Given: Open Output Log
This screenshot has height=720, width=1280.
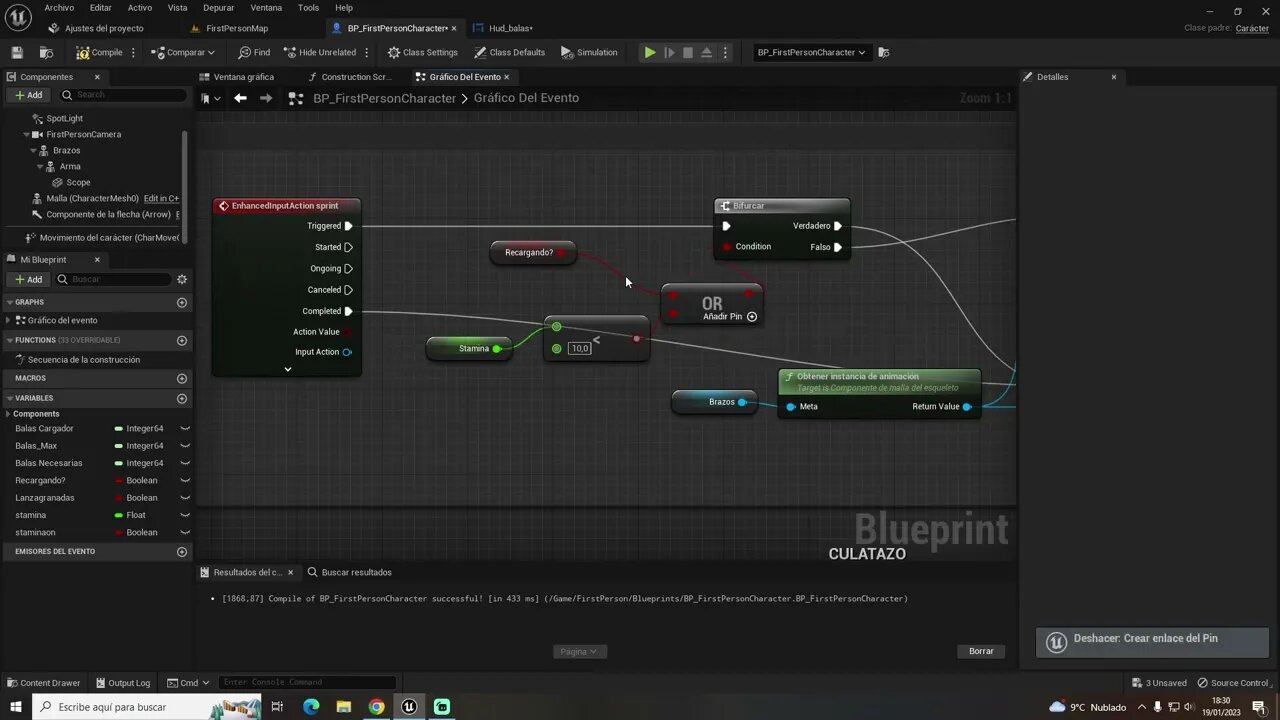Looking at the screenshot, I should tap(122, 683).
